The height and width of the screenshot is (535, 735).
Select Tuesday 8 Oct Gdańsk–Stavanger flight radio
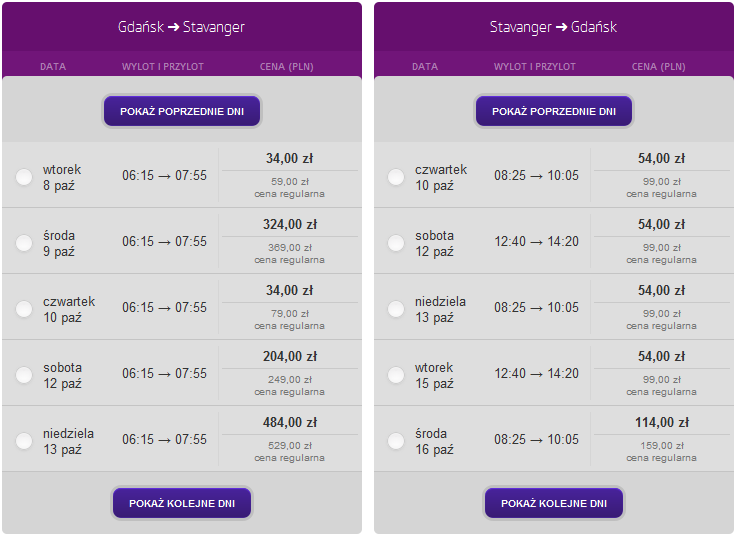(24, 177)
